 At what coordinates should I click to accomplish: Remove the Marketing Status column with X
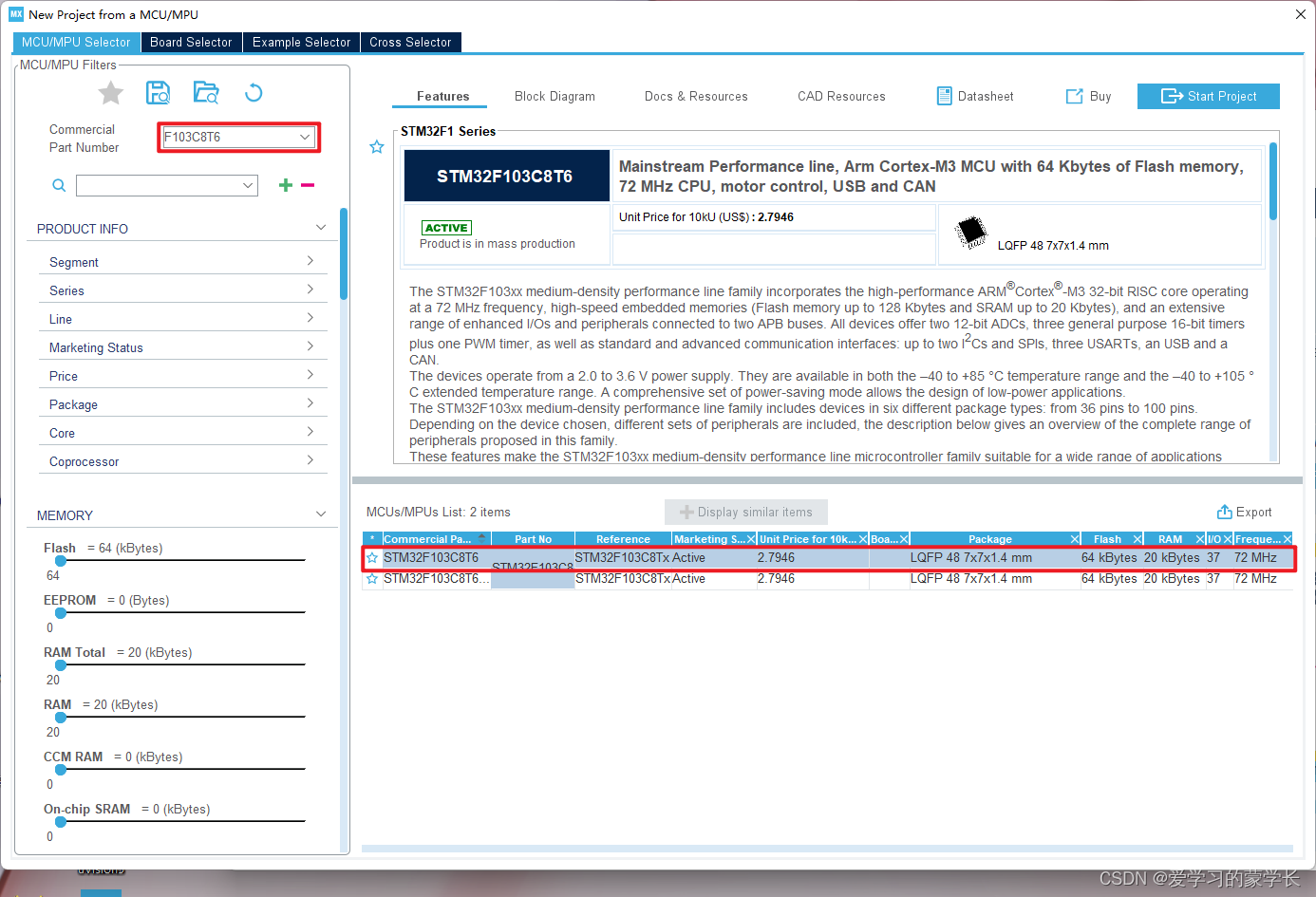(751, 539)
